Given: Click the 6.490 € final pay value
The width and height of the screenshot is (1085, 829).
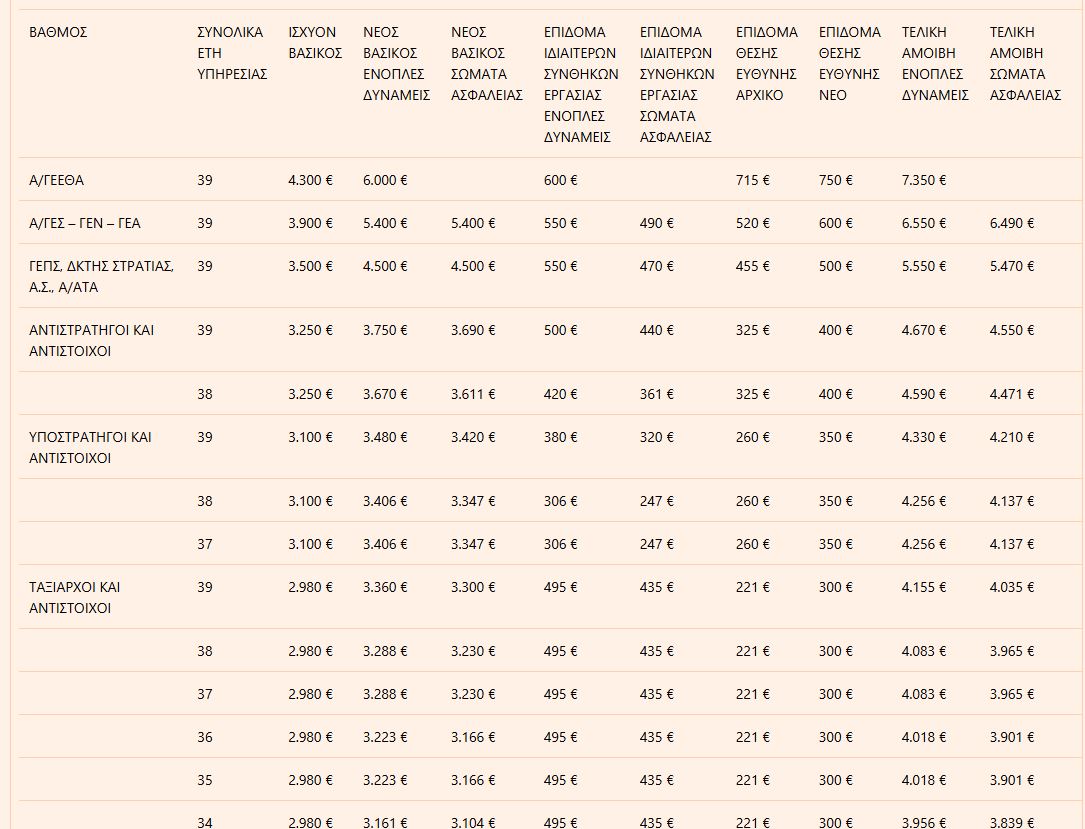Looking at the screenshot, I should pyautogui.click(x=1011, y=223).
